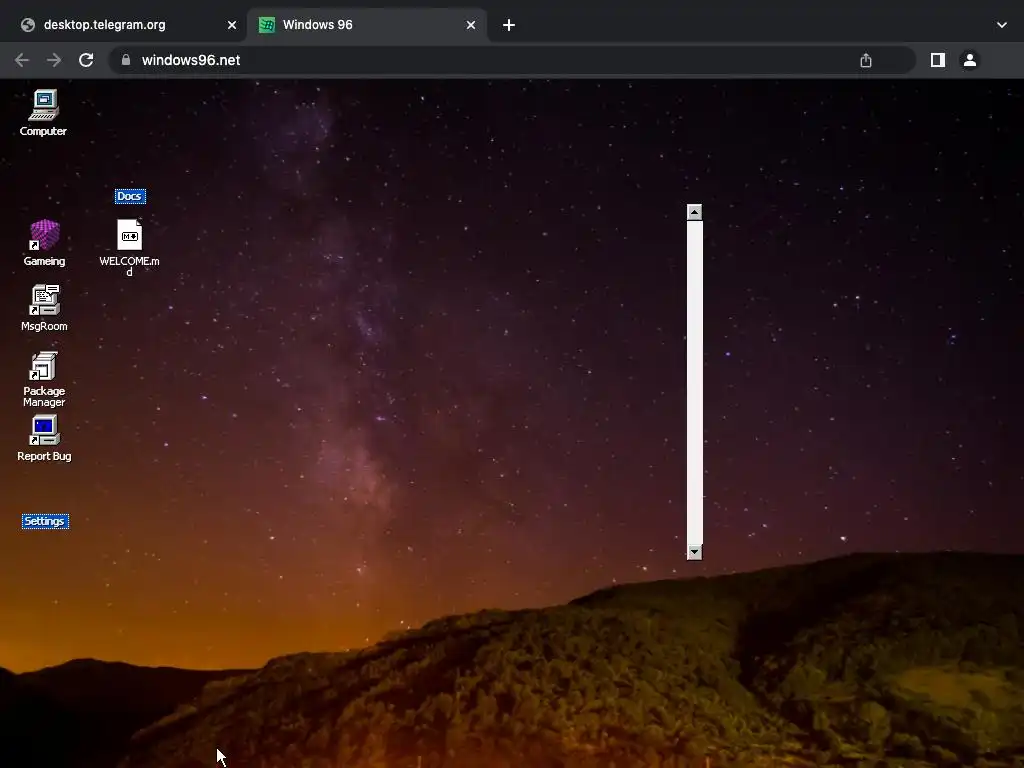Open a new browser tab
1024x768 pixels.
[x=509, y=25]
